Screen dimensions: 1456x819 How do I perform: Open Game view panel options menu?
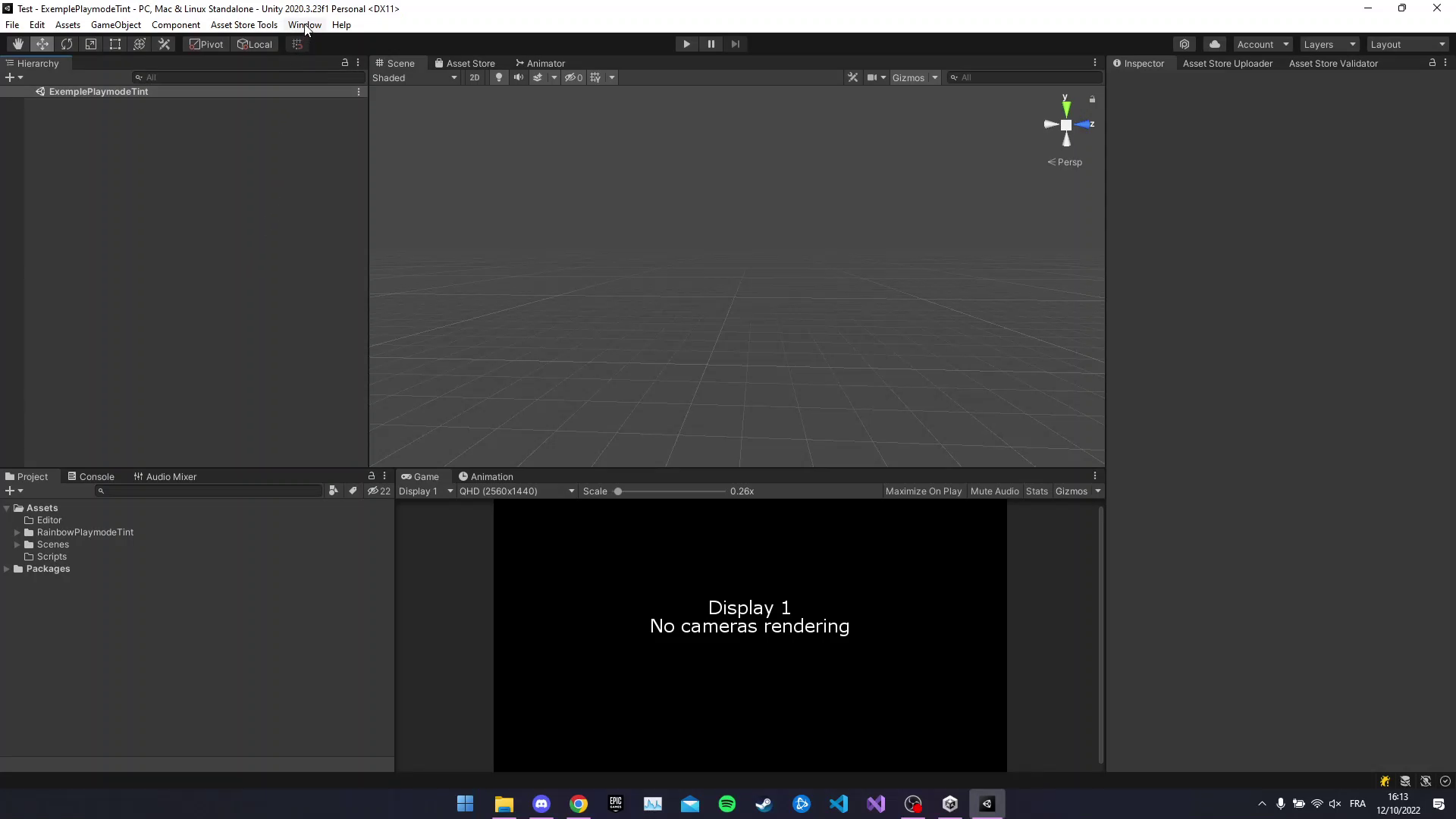click(1095, 476)
